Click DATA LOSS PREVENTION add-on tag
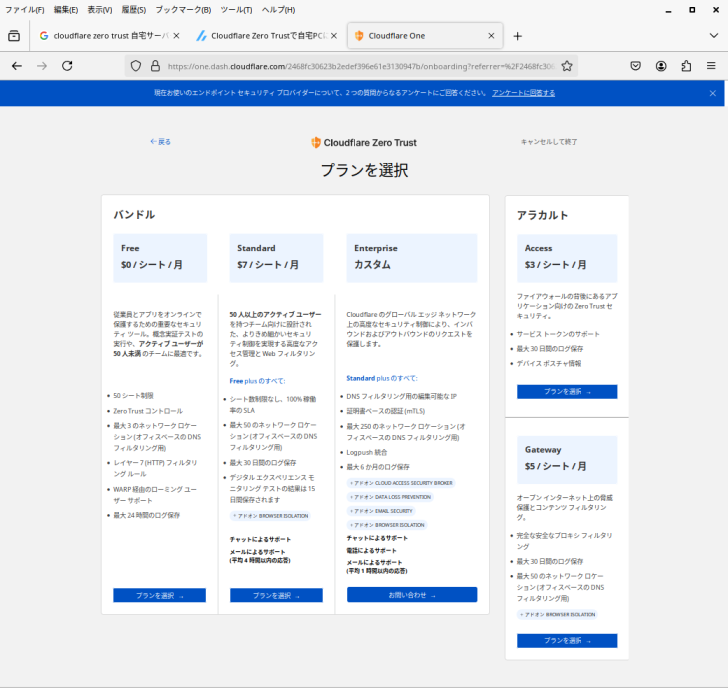Image resolution: width=728 pixels, height=688 pixels. point(390,497)
